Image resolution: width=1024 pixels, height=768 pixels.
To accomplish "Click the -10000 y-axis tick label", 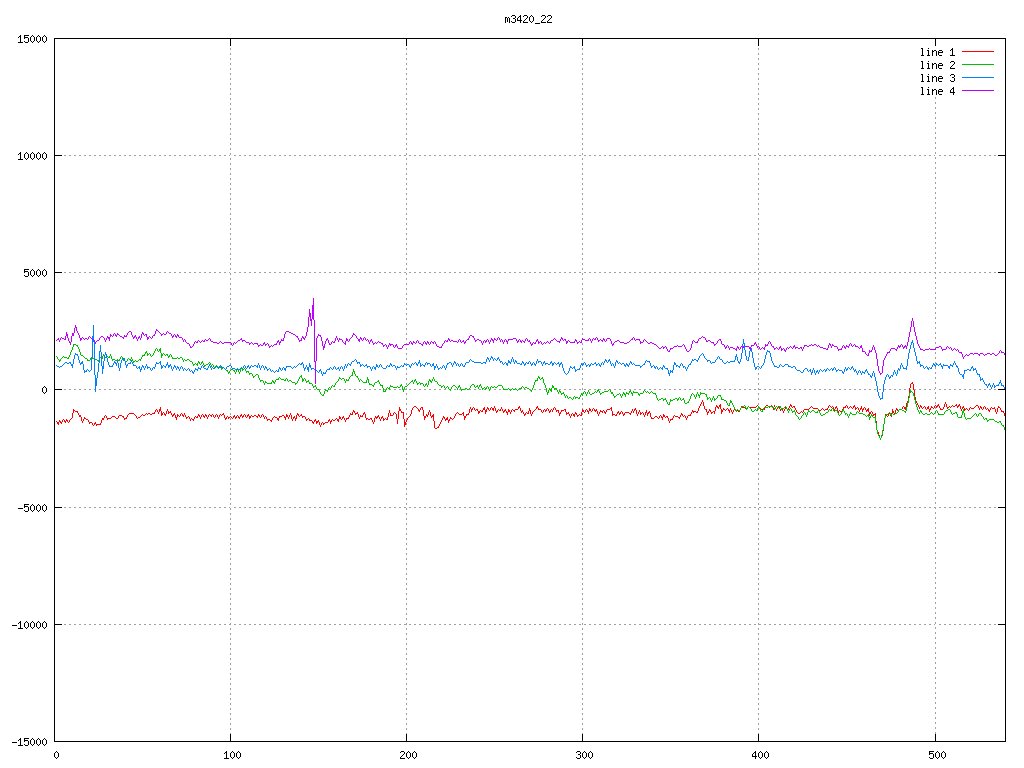I will pos(29,624).
